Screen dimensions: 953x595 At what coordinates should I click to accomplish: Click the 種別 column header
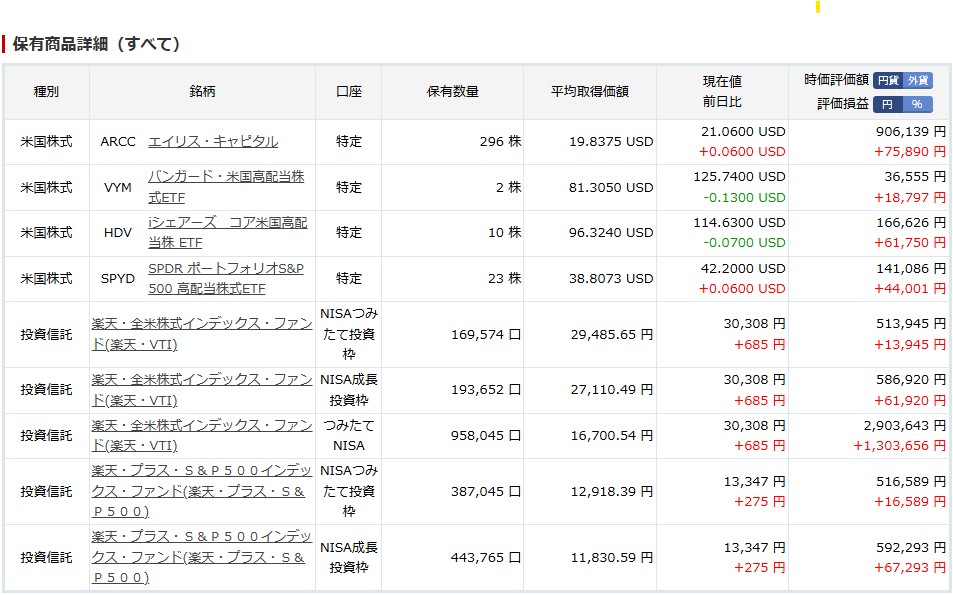(46, 92)
